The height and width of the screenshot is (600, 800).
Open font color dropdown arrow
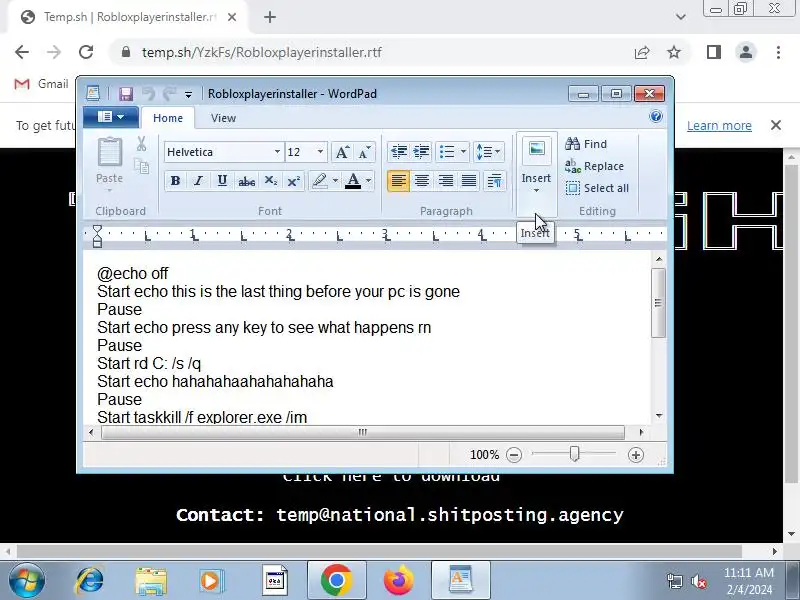(369, 181)
